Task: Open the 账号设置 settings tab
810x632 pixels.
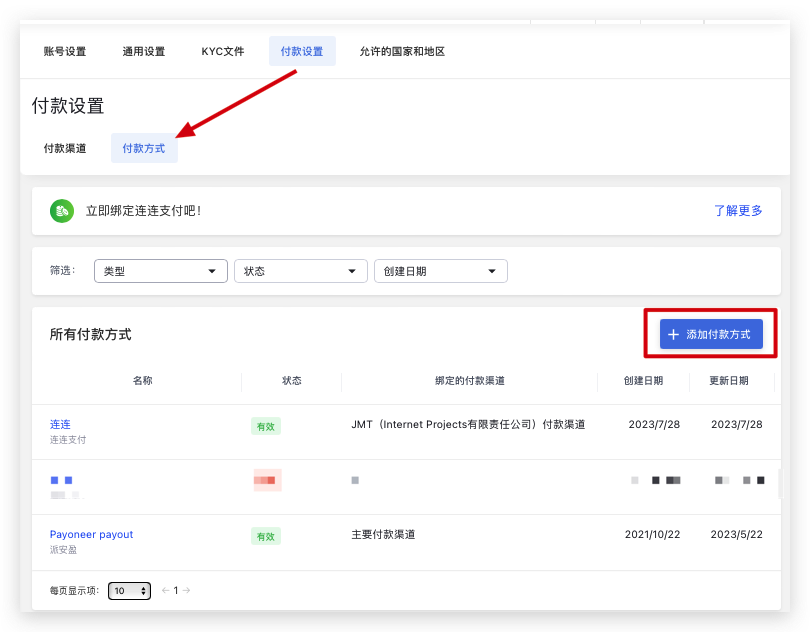Action: 65,51
